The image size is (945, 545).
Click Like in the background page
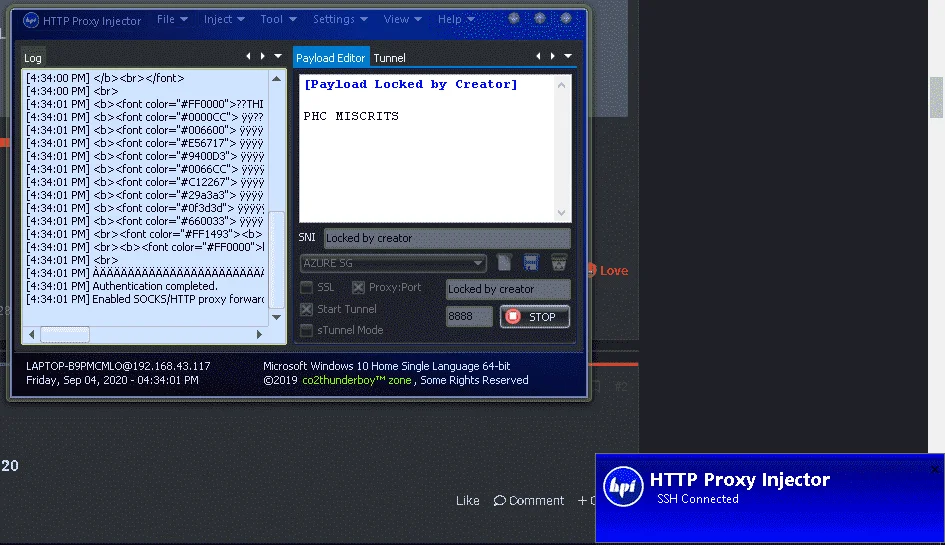[468, 500]
